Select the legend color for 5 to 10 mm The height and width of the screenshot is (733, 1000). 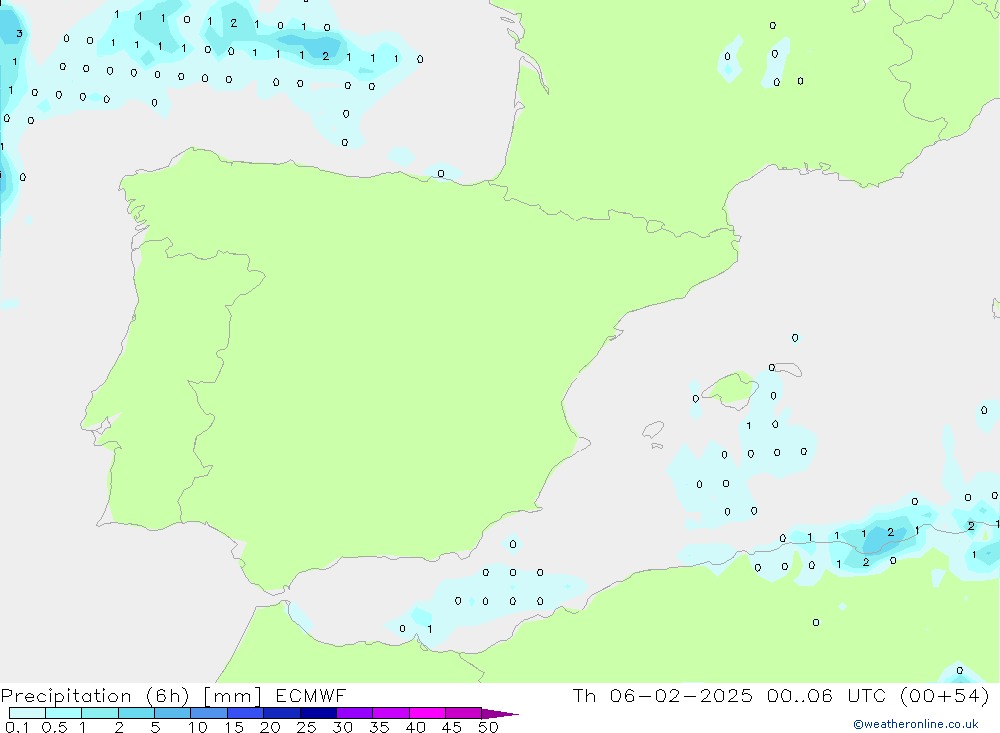[x=173, y=713]
